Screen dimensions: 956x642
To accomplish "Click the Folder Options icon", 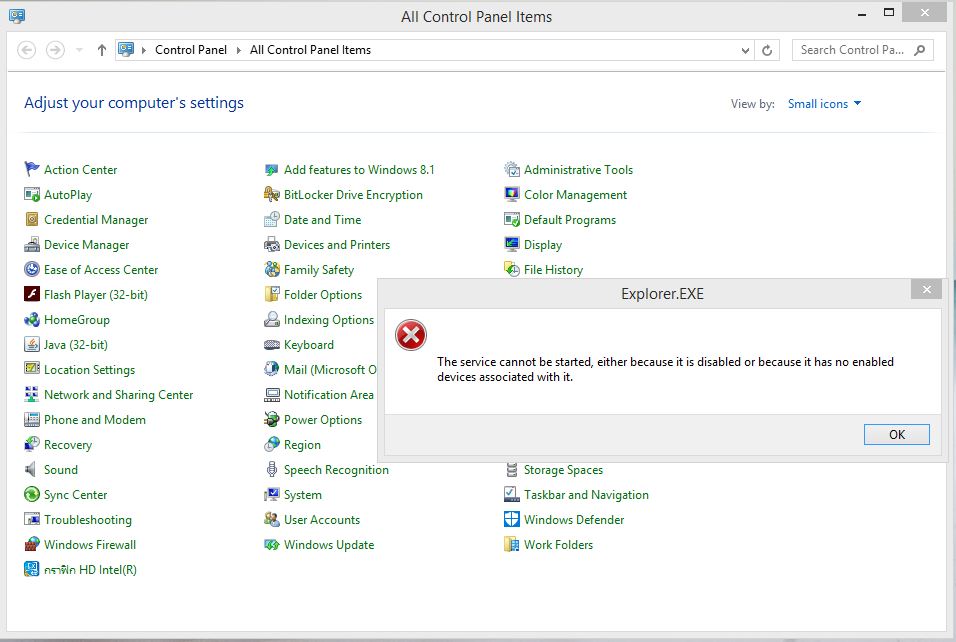I will (x=272, y=294).
